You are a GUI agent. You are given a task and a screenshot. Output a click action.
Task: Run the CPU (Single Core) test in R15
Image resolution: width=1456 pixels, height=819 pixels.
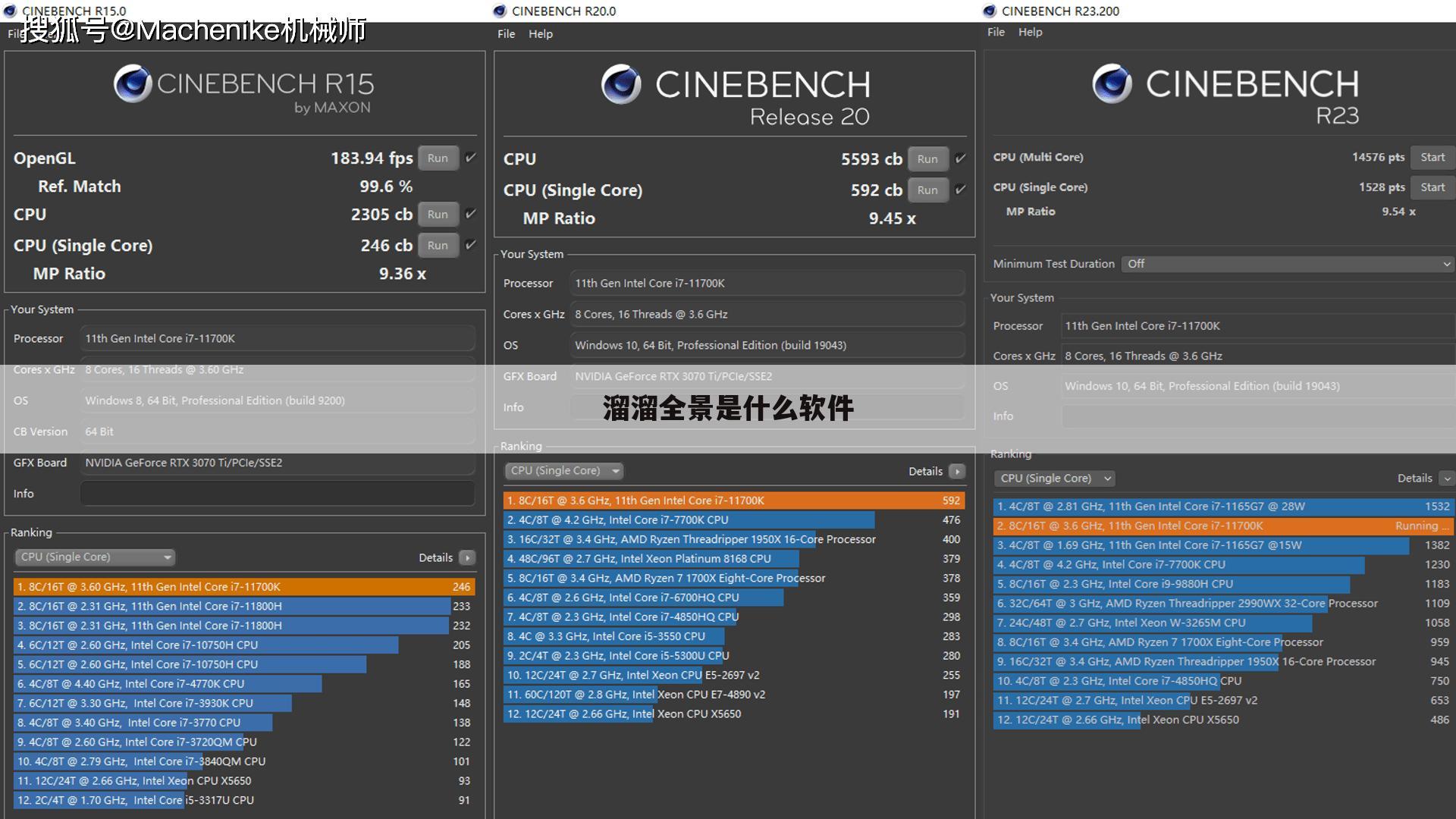[438, 245]
